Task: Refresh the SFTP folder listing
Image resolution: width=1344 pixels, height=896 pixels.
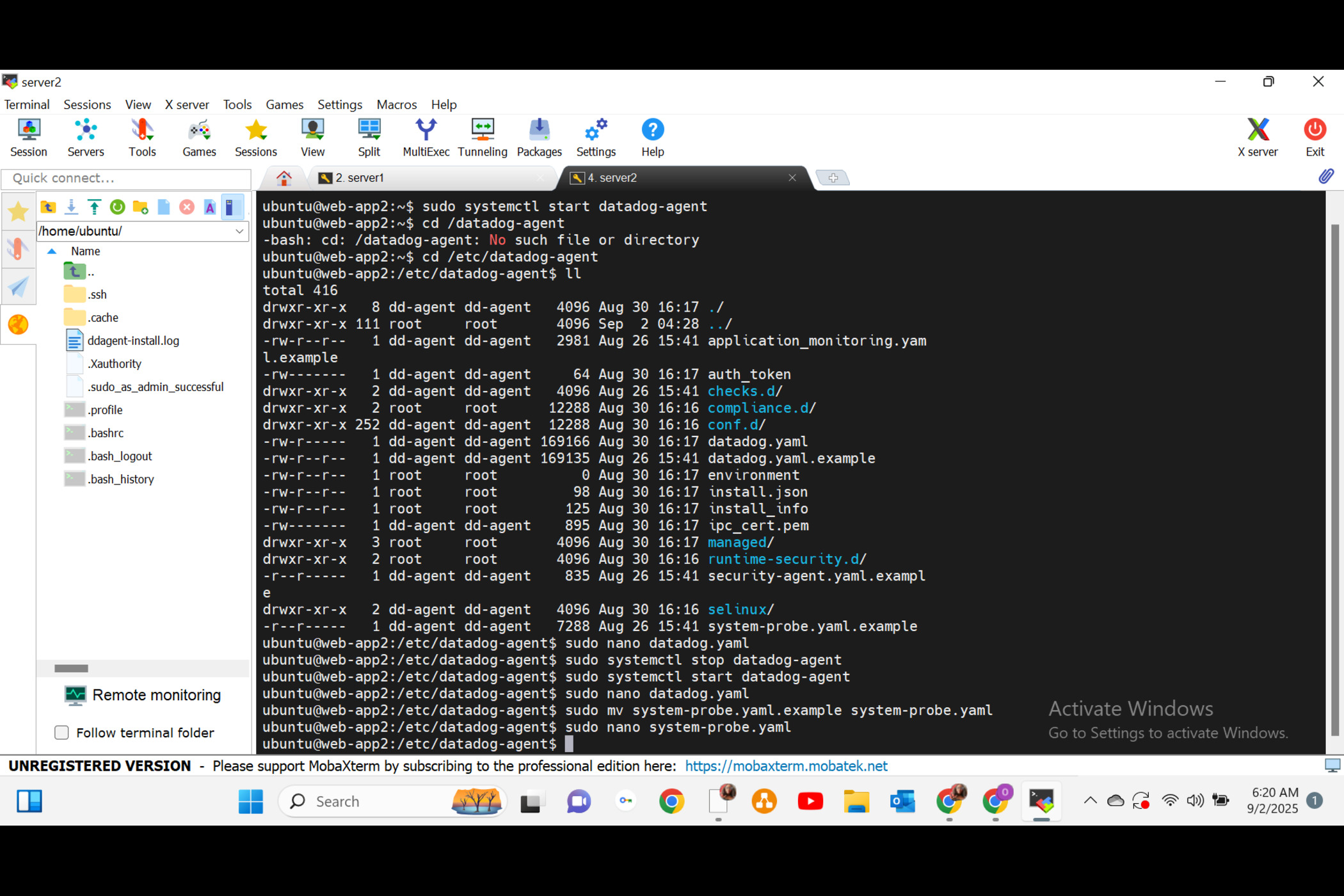Action: pos(117,207)
